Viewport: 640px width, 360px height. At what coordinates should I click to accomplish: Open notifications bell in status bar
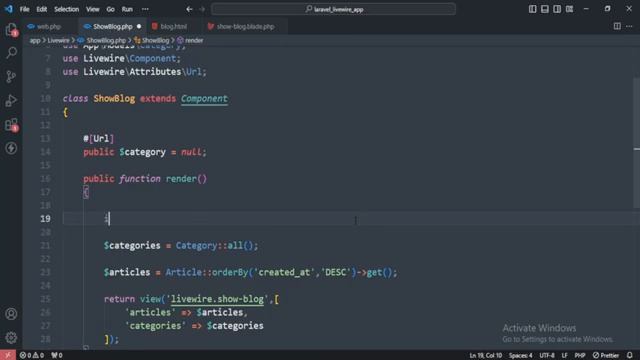(x=630, y=355)
